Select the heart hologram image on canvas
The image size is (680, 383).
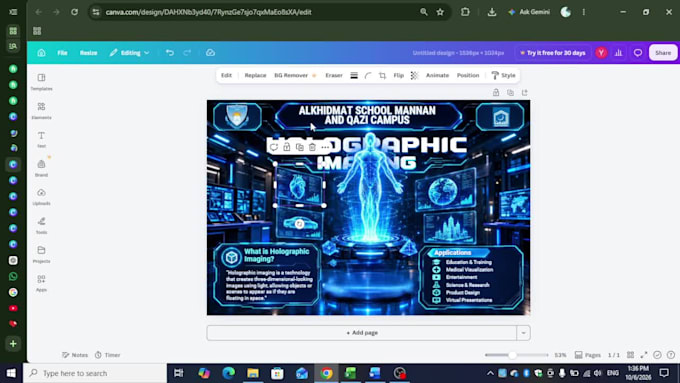[x=299, y=185]
